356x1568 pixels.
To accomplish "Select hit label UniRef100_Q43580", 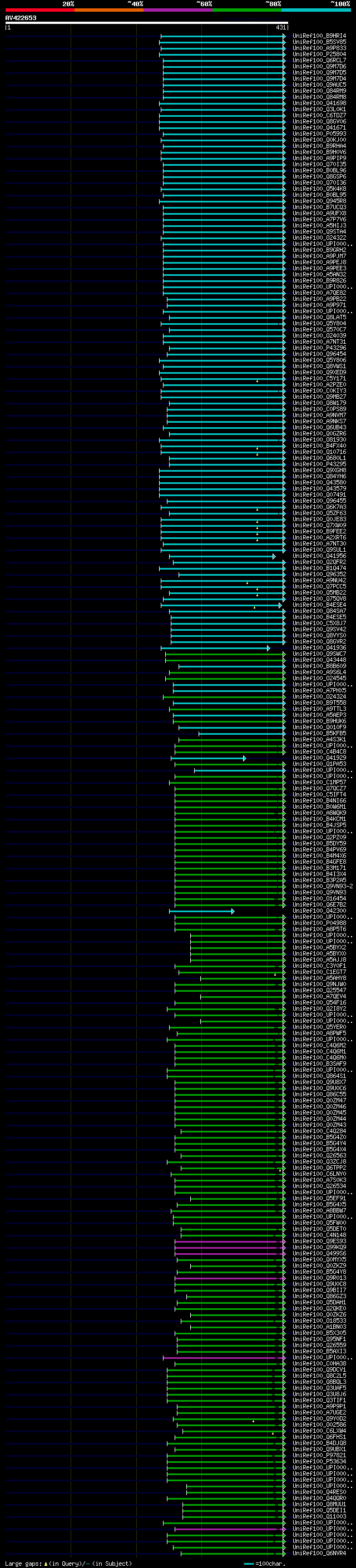I will pos(319,483).
